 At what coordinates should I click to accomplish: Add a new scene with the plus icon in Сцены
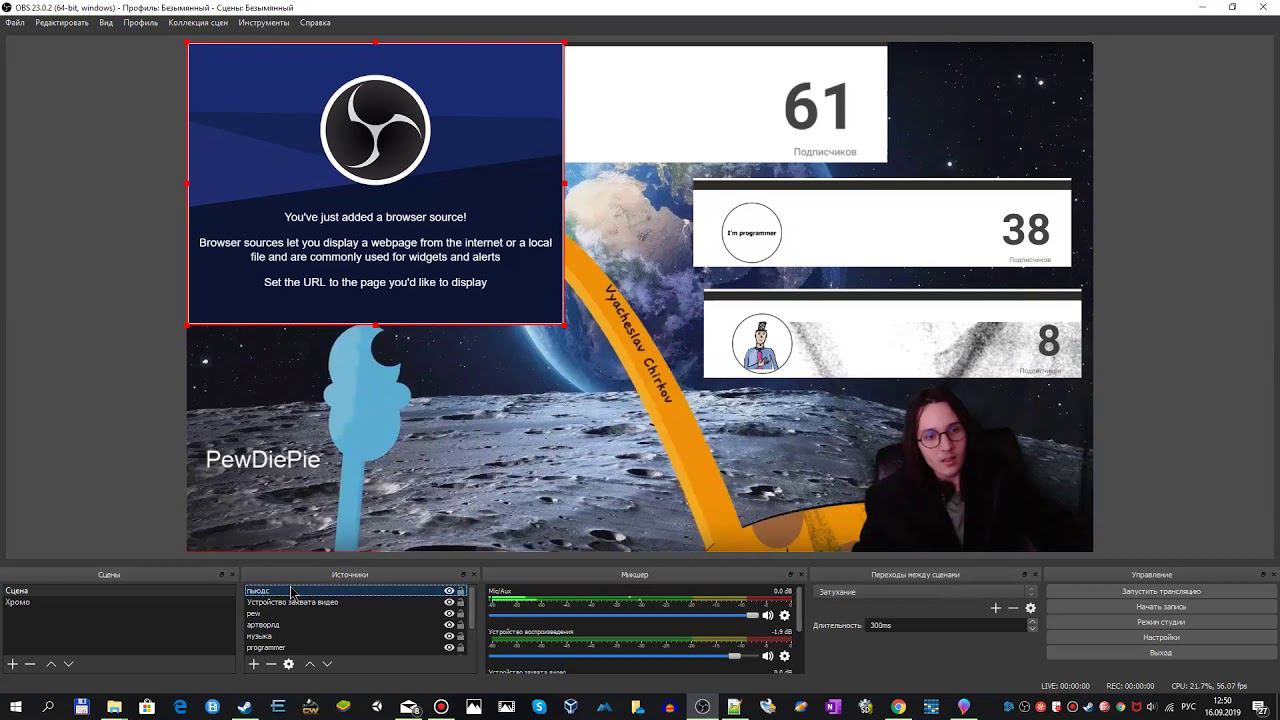[x=13, y=664]
